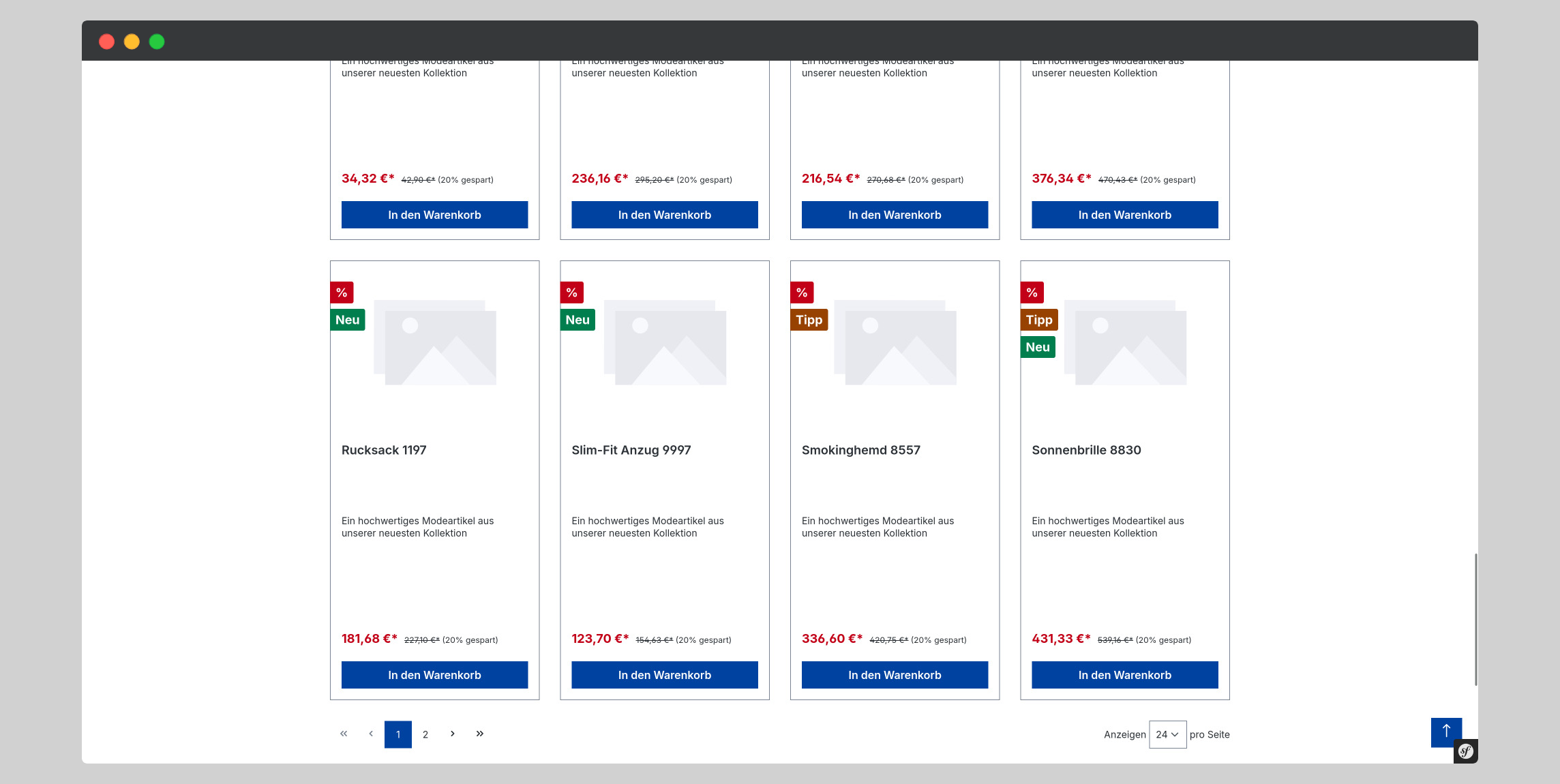The height and width of the screenshot is (784, 1560).
Task: Maximize window with green button
Action: 157,42
